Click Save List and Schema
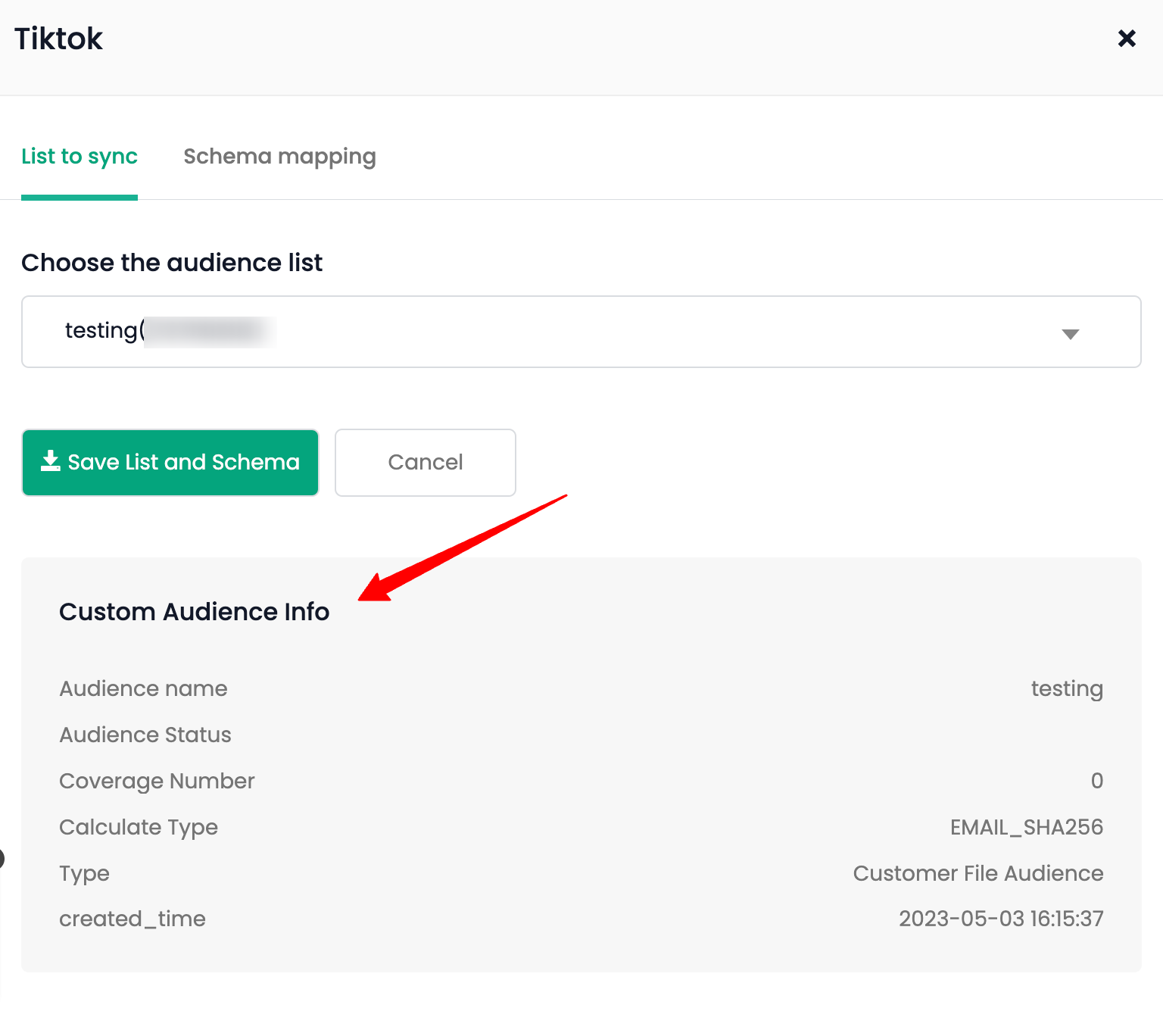The height and width of the screenshot is (1036, 1163). [x=170, y=463]
